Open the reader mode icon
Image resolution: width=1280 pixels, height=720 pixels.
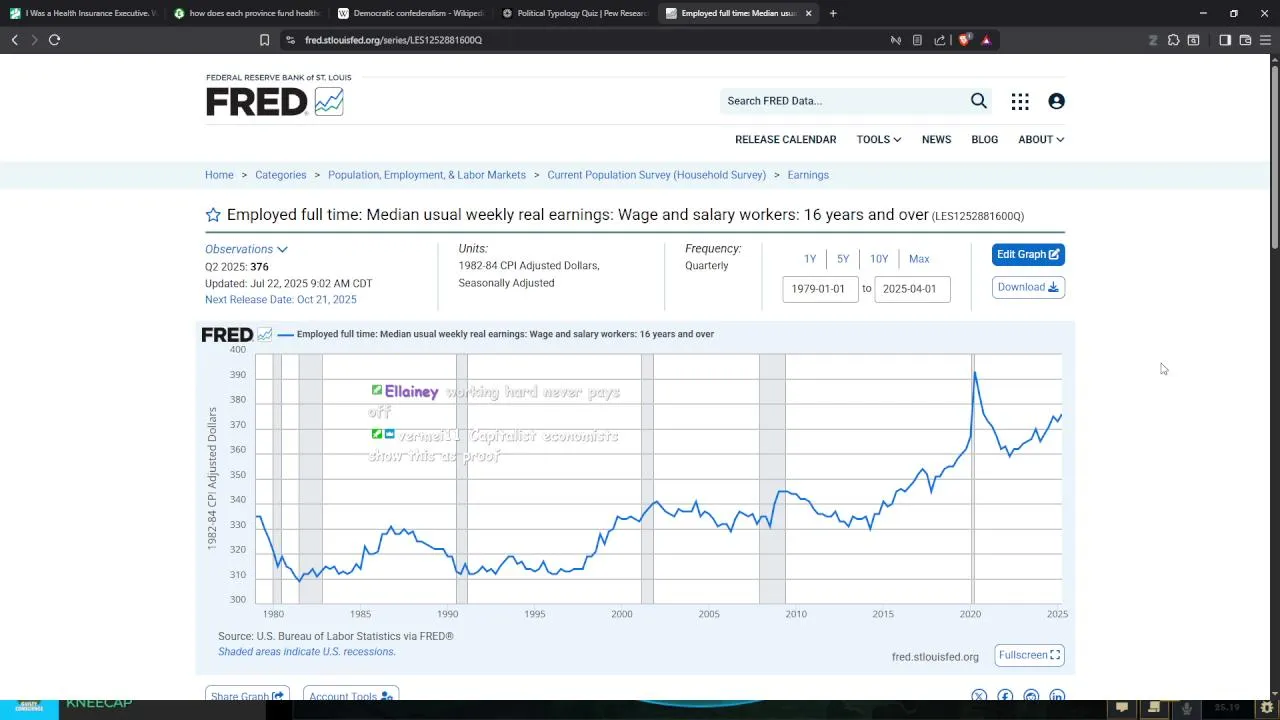[917, 40]
